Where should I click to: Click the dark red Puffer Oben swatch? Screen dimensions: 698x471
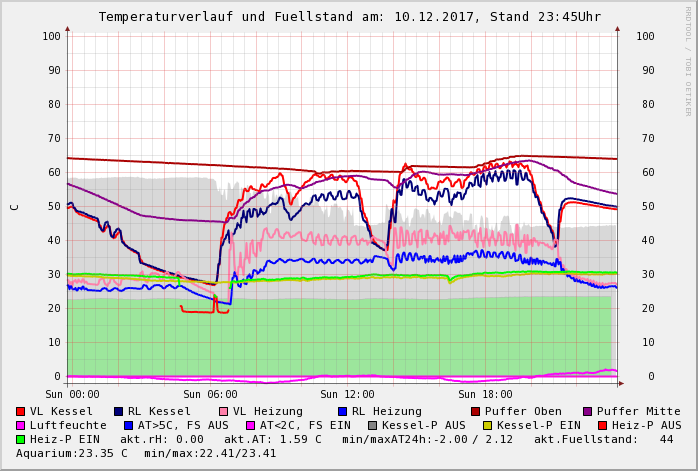[x=476, y=411]
